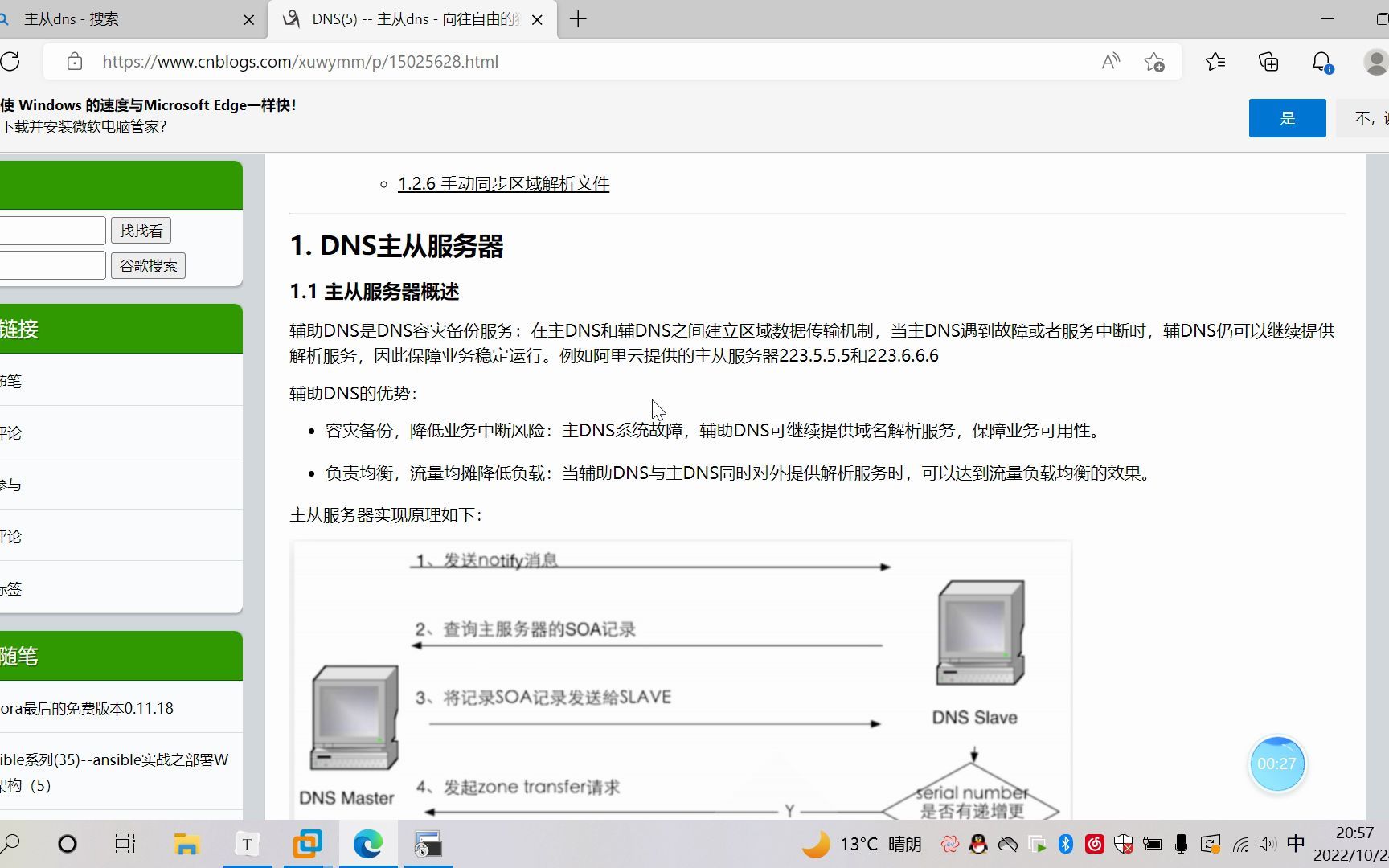Open Task View on the taskbar
1389x868 pixels.
point(125,844)
